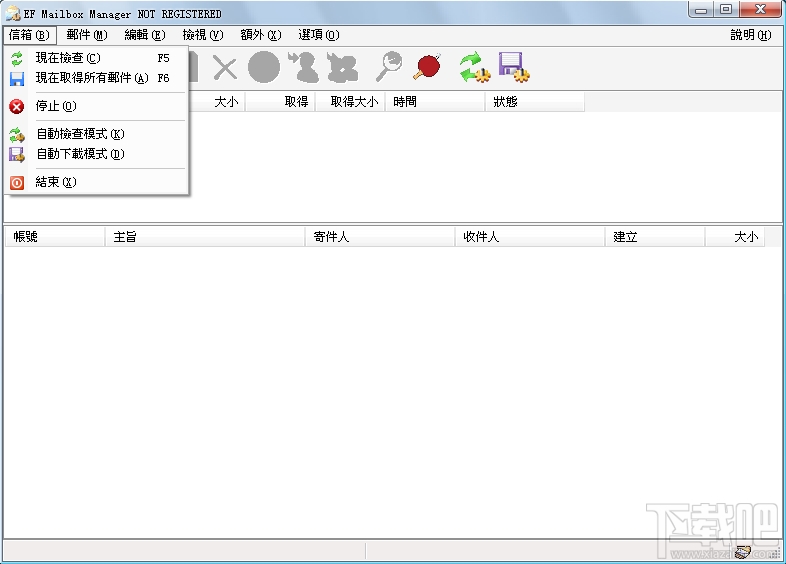
Task: Click the auto download mode icon in menu
Action: pyautogui.click(x=17, y=155)
